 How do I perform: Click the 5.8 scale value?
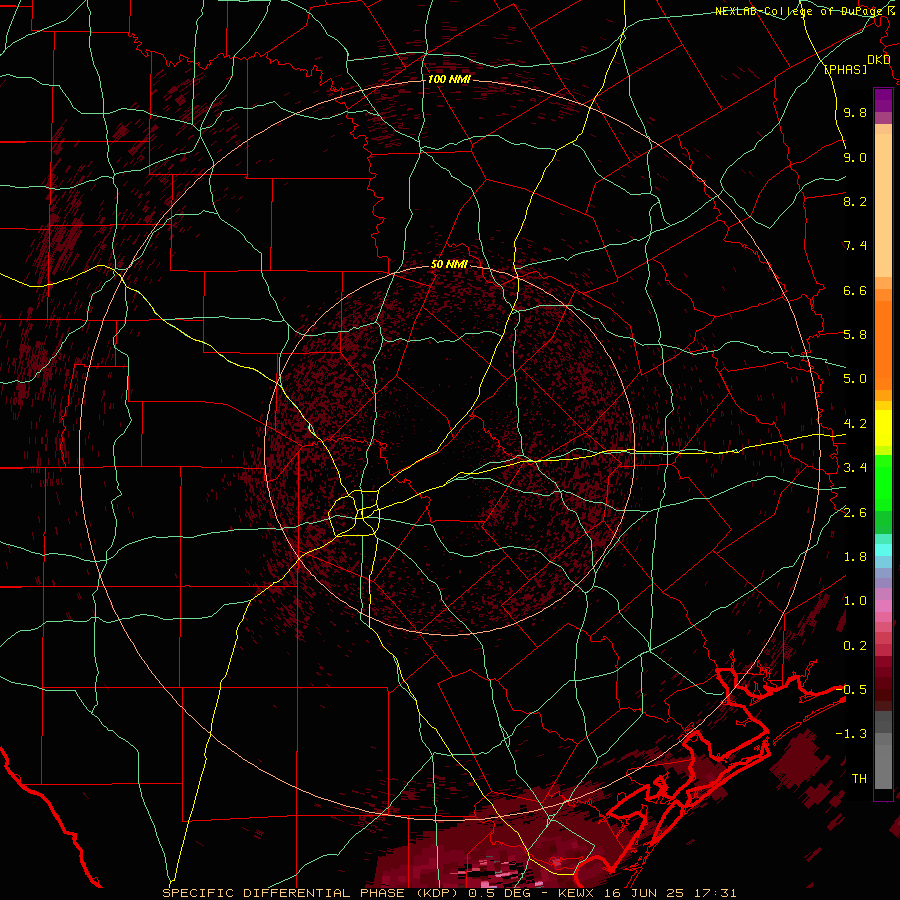click(x=855, y=335)
